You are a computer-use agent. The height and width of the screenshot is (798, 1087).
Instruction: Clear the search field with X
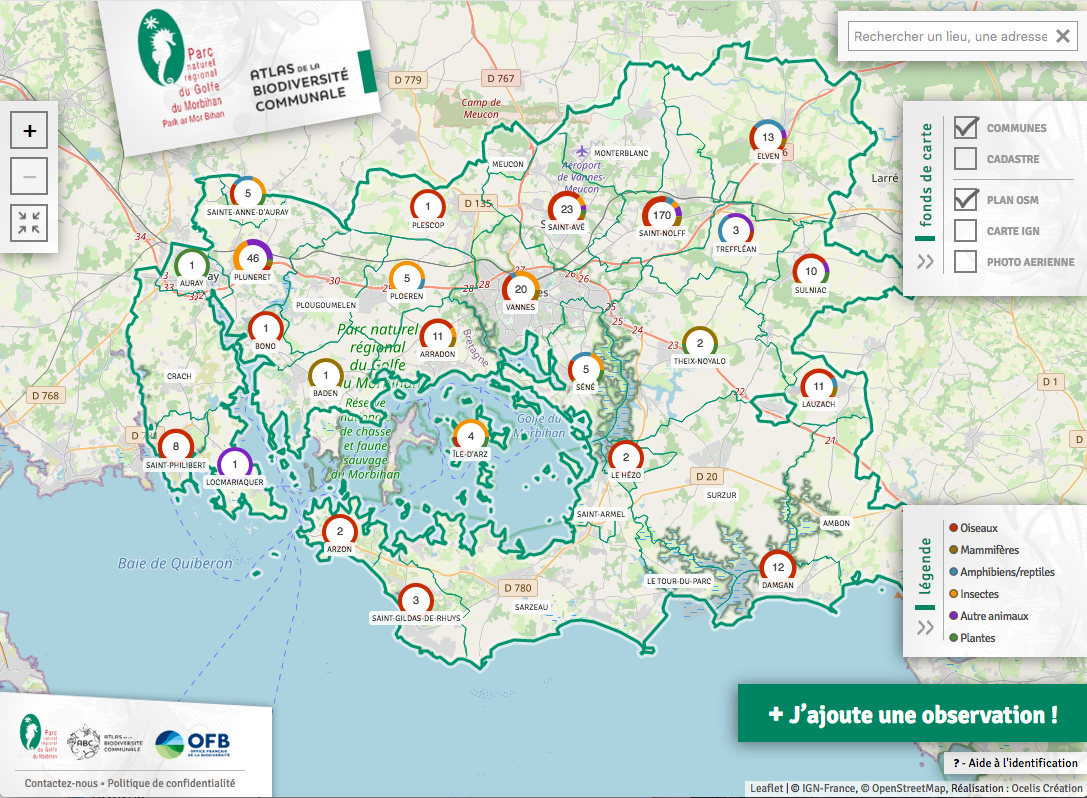tap(1063, 36)
